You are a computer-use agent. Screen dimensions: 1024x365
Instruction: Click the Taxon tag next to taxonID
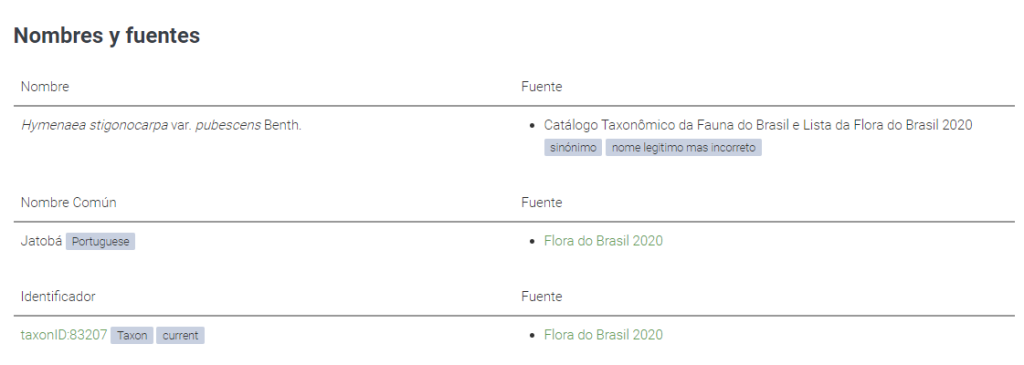pyautogui.click(x=132, y=336)
